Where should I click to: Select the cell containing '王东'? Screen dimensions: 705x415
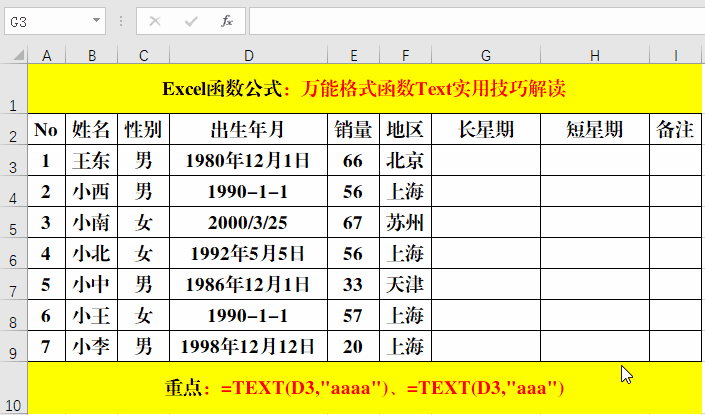pos(92,160)
